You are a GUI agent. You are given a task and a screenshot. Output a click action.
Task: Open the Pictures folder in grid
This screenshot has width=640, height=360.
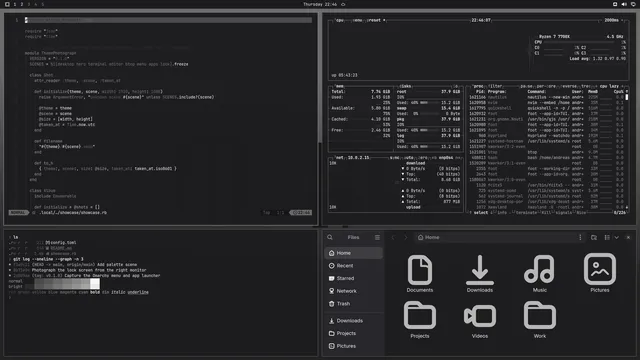[x=600, y=273]
